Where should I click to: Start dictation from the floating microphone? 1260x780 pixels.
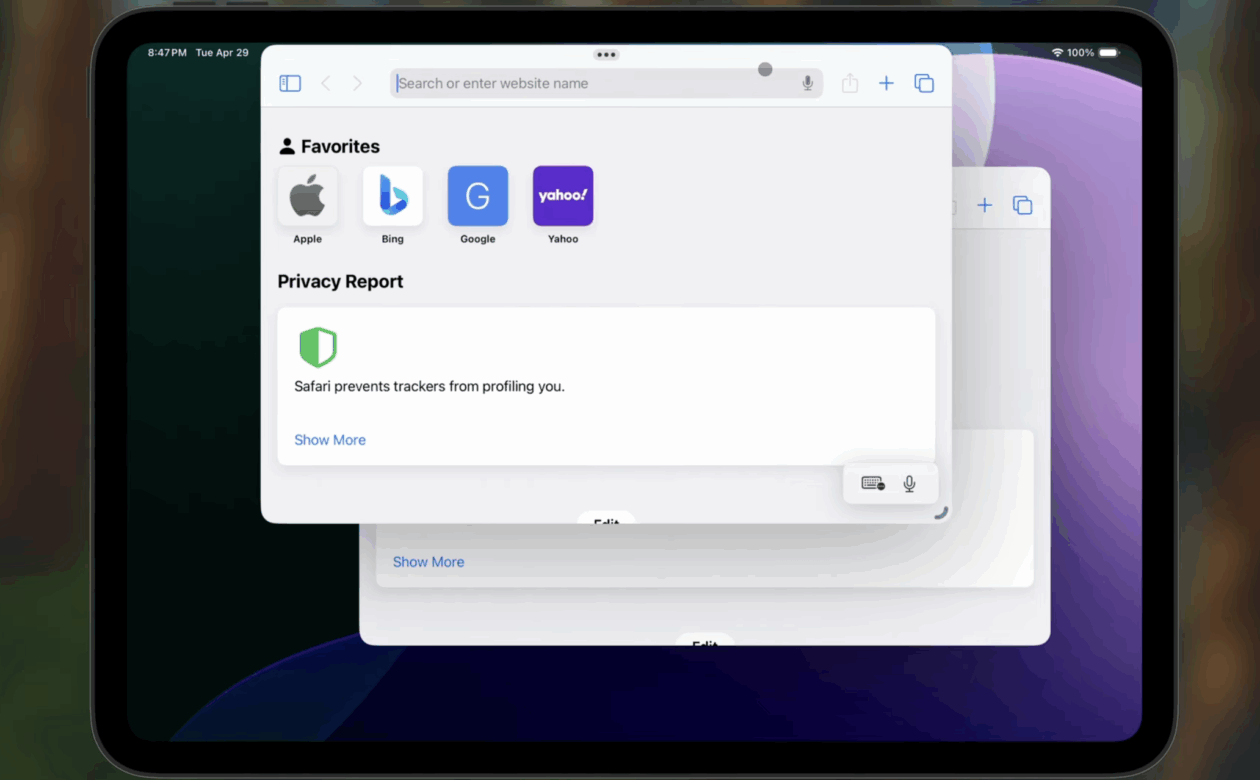point(910,484)
